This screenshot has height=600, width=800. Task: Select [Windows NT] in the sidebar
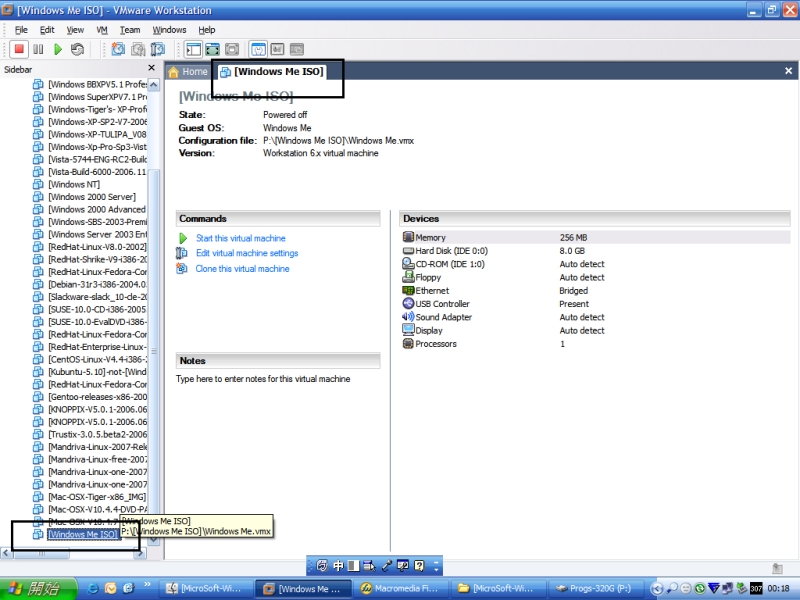(x=74, y=184)
